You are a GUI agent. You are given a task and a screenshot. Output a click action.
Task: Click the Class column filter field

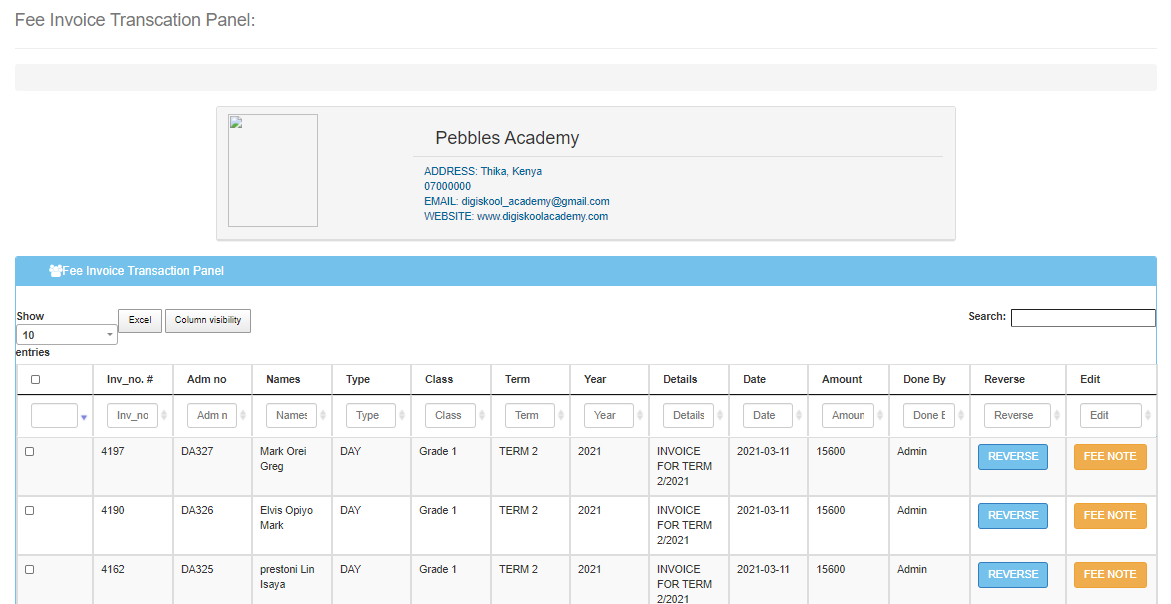pos(449,416)
